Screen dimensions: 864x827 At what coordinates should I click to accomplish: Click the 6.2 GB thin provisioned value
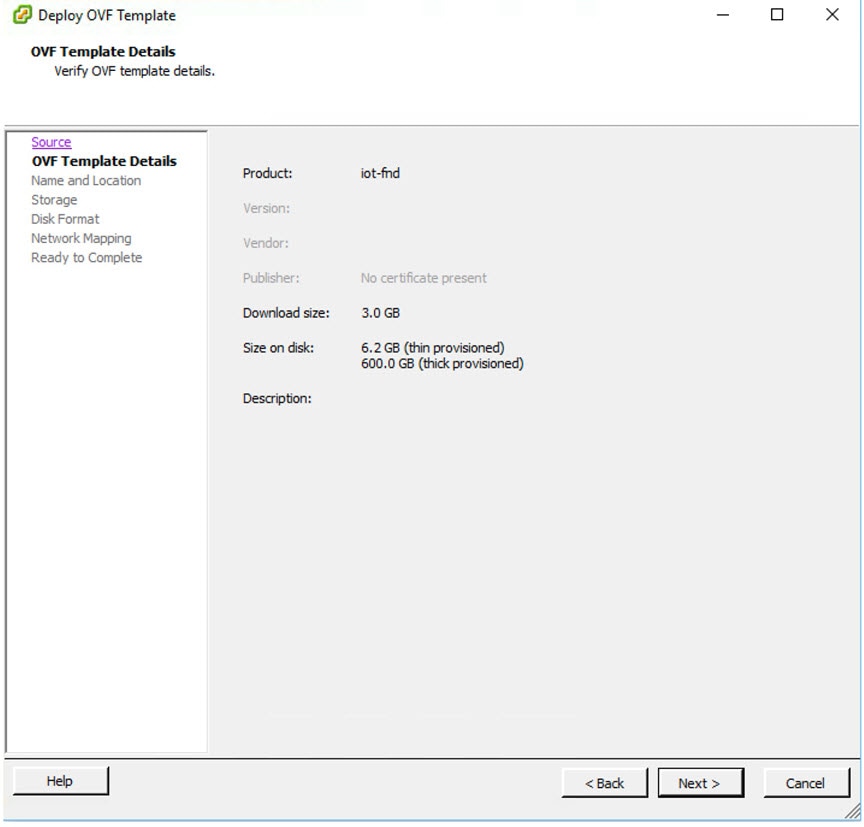click(433, 348)
